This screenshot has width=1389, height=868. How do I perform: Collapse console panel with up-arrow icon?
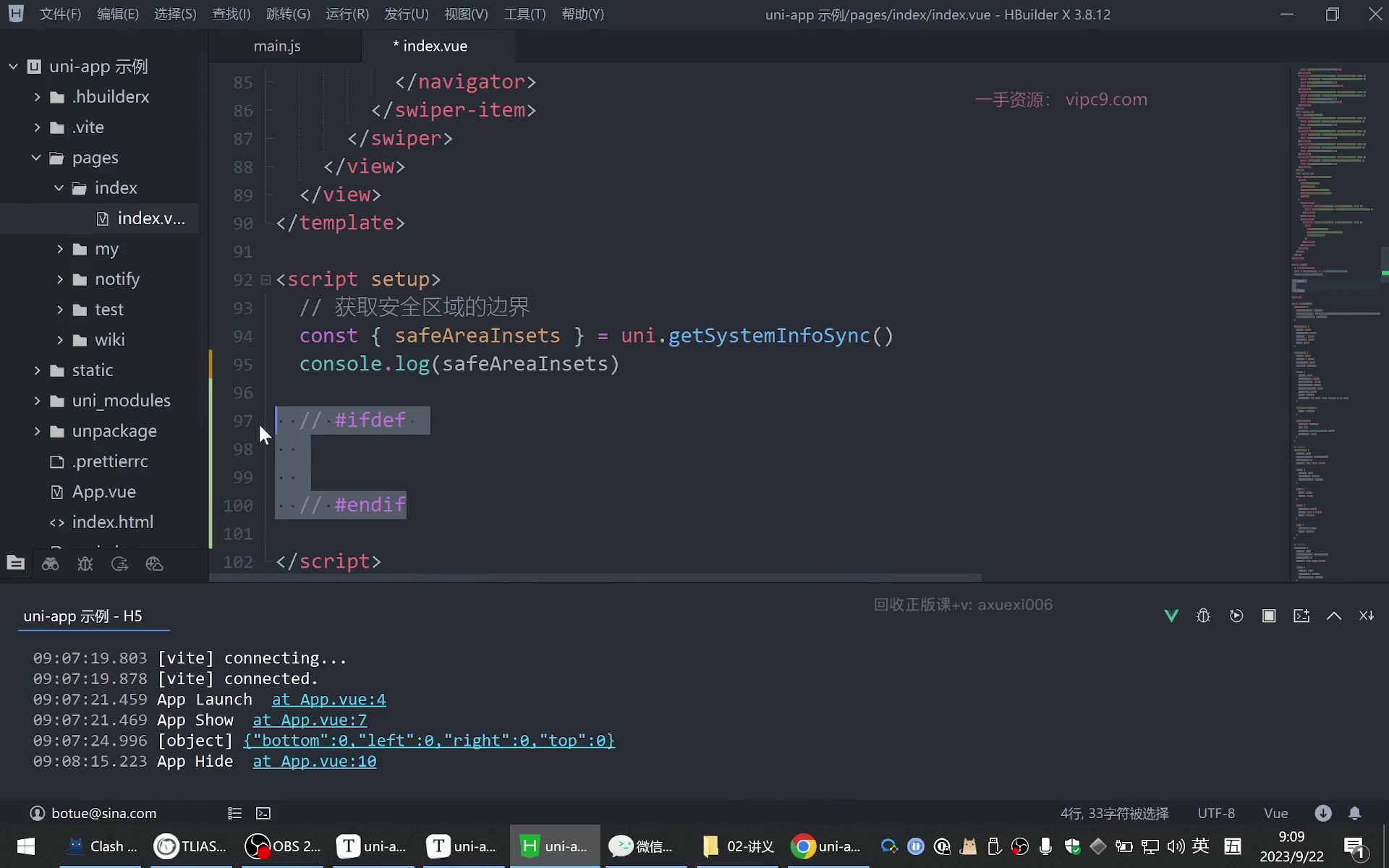(x=1334, y=616)
